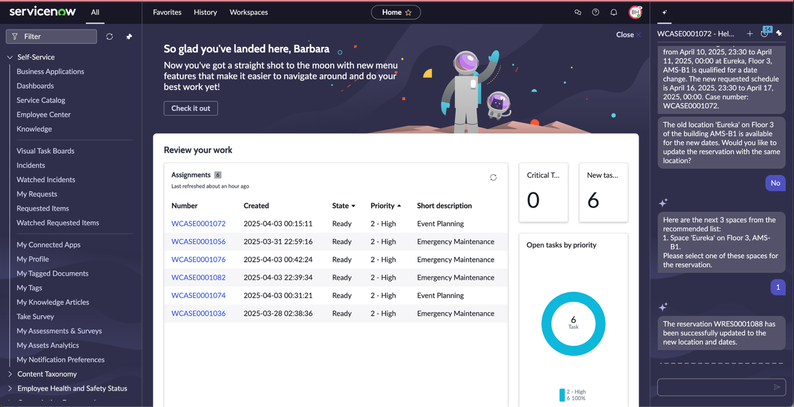Open case WCASE0001072
The image size is (794, 407).
pos(198,224)
